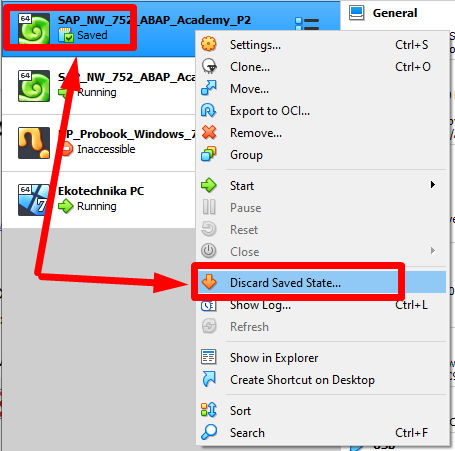Select the Ekotechnika PC virtual machine

pos(99,200)
